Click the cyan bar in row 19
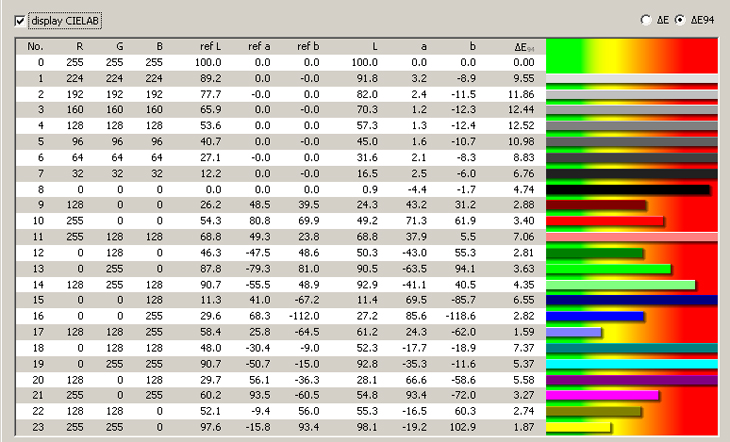The width and height of the screenshot is (730, 442). 632,364
